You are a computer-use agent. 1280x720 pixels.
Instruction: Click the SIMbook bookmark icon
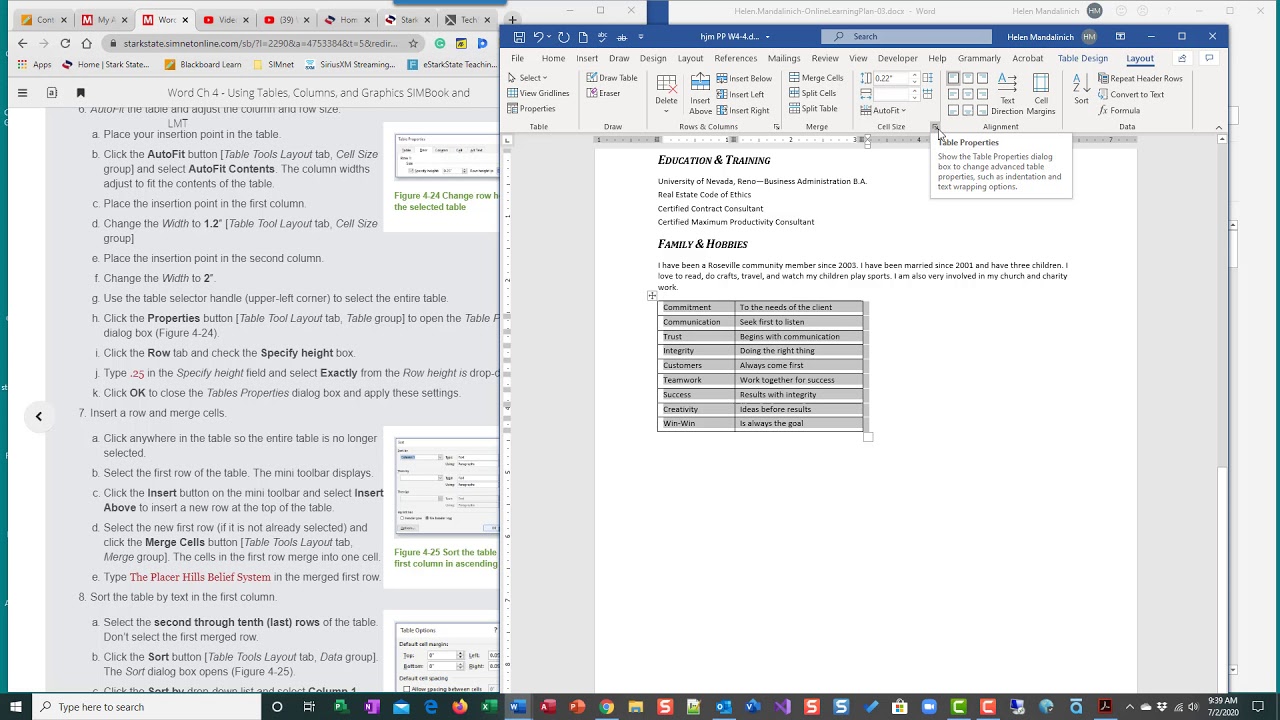pos(81,93)
